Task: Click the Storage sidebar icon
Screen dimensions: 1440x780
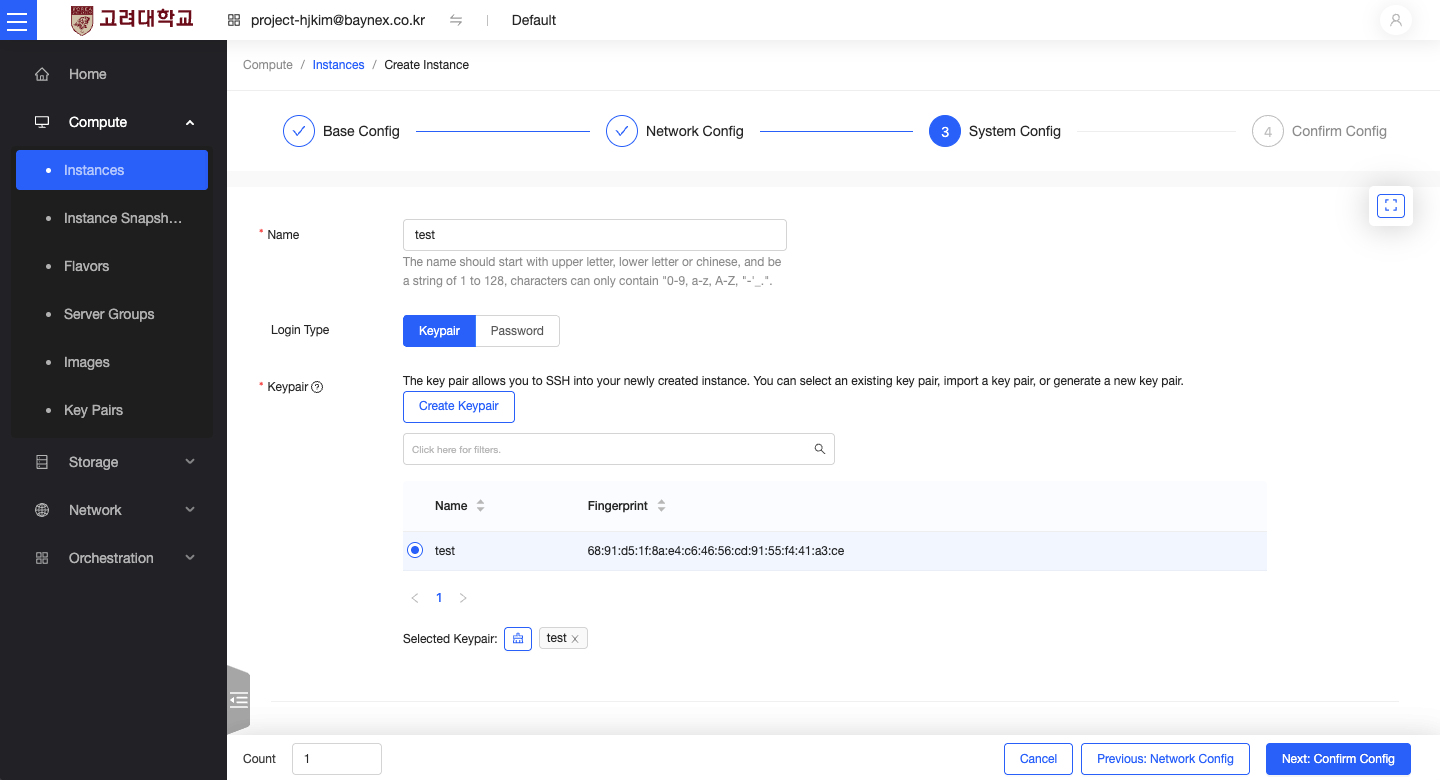Action: (x=42, y=462)
